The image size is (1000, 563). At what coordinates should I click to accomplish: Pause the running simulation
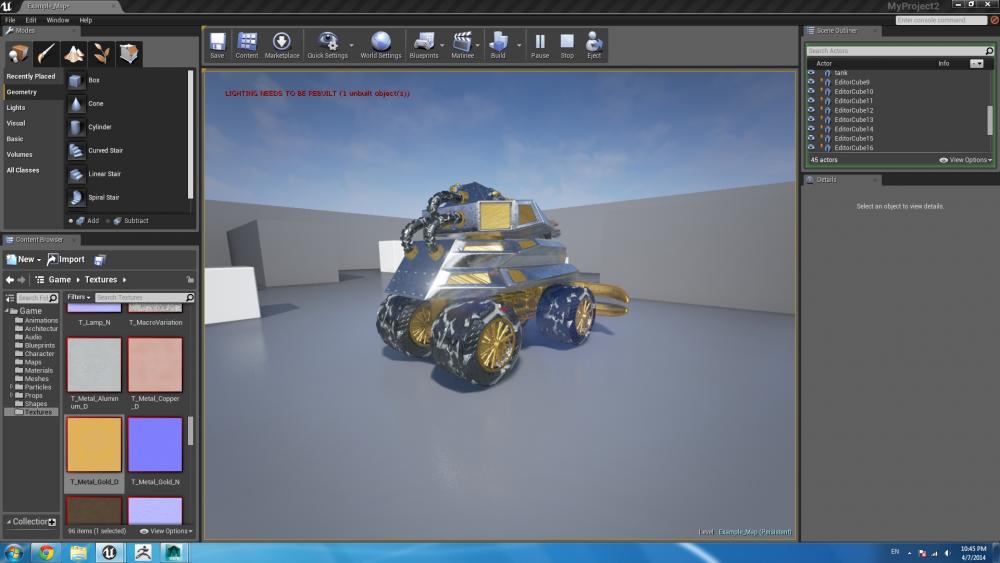pyautogui.click(x=540, y=45)
